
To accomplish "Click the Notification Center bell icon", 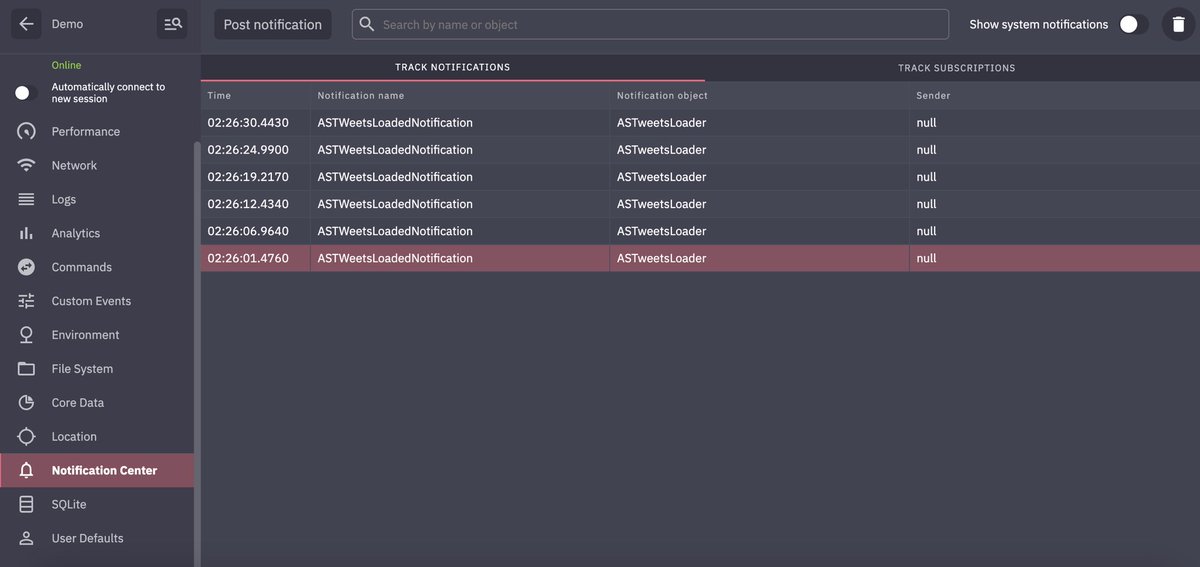I will (27, 471).
